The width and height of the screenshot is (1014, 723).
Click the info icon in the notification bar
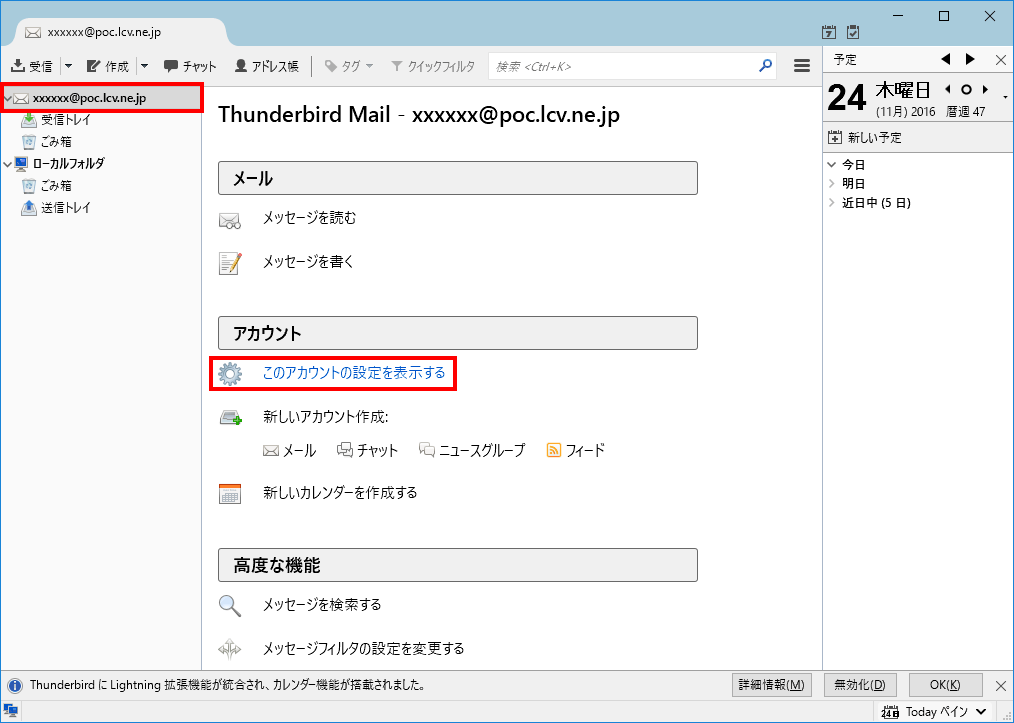(x=14, y=685)
